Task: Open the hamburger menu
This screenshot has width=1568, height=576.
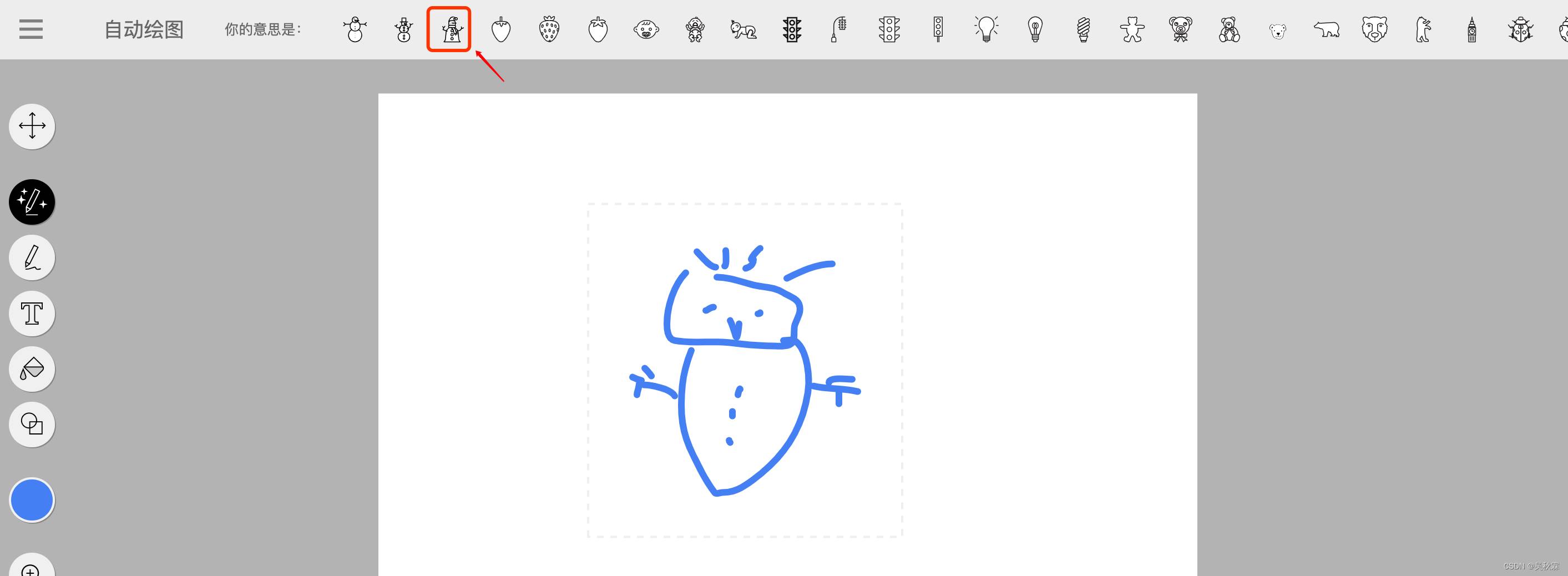Action: pos(31,29)
